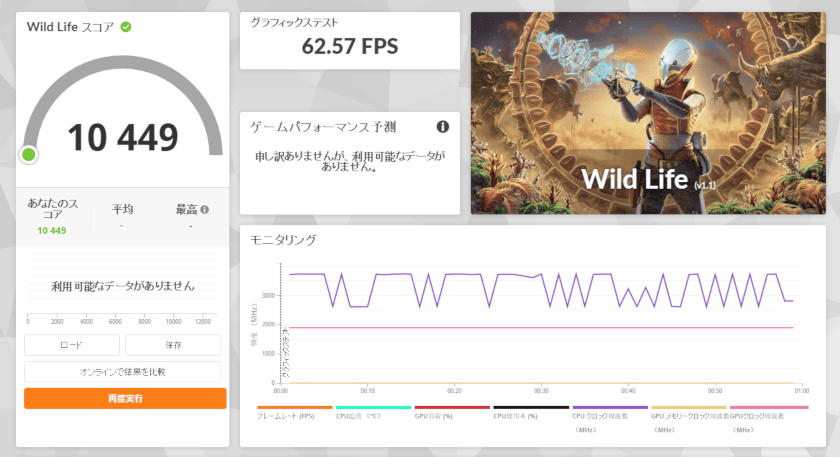Viewport: 840px width, 457px height.
Task: Toggle CPU使用率 (%) legend series
Action: 516,414
